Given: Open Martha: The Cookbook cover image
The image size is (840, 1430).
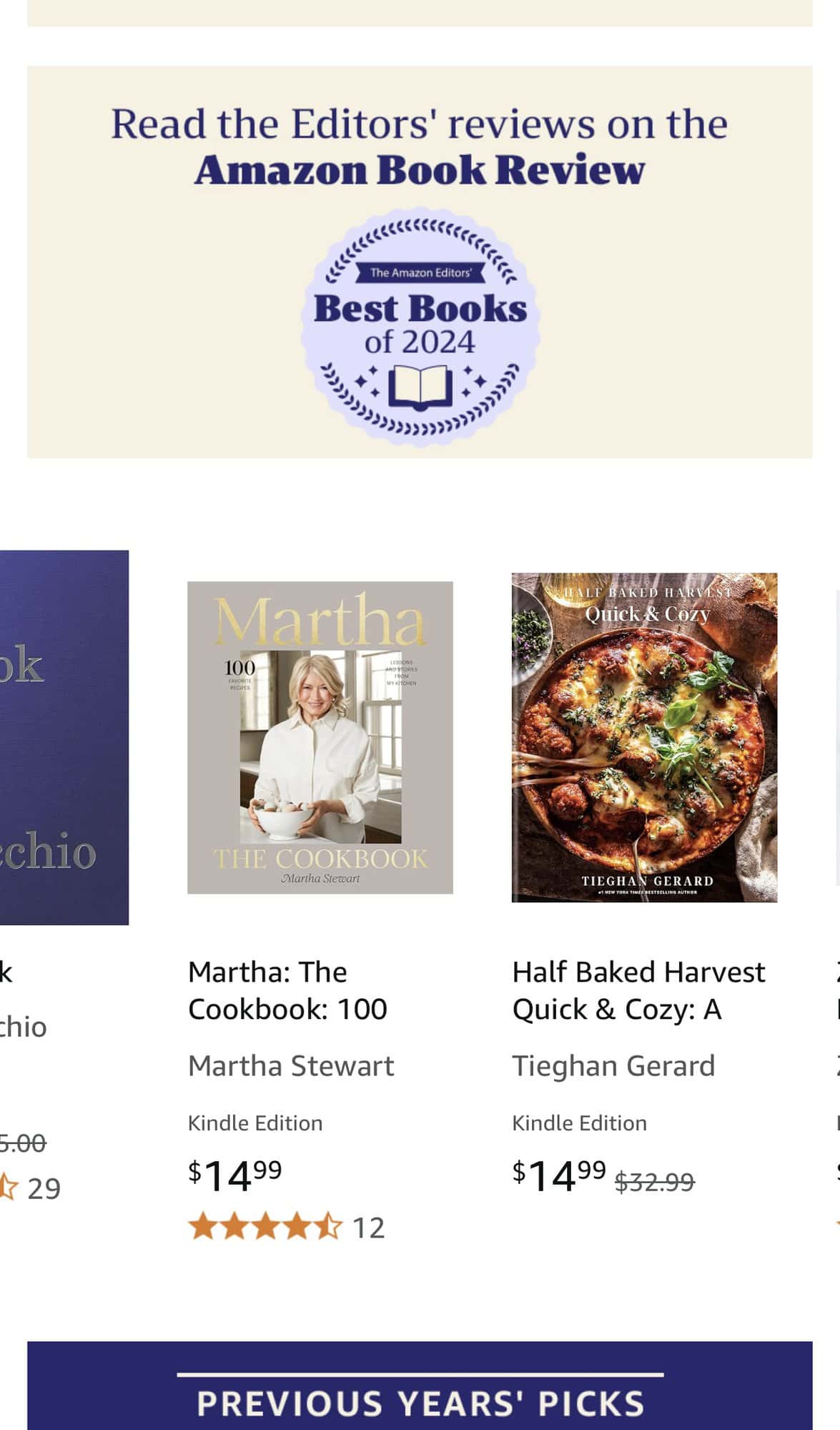Looking at the screenshot, I should (x=320, y=737).
